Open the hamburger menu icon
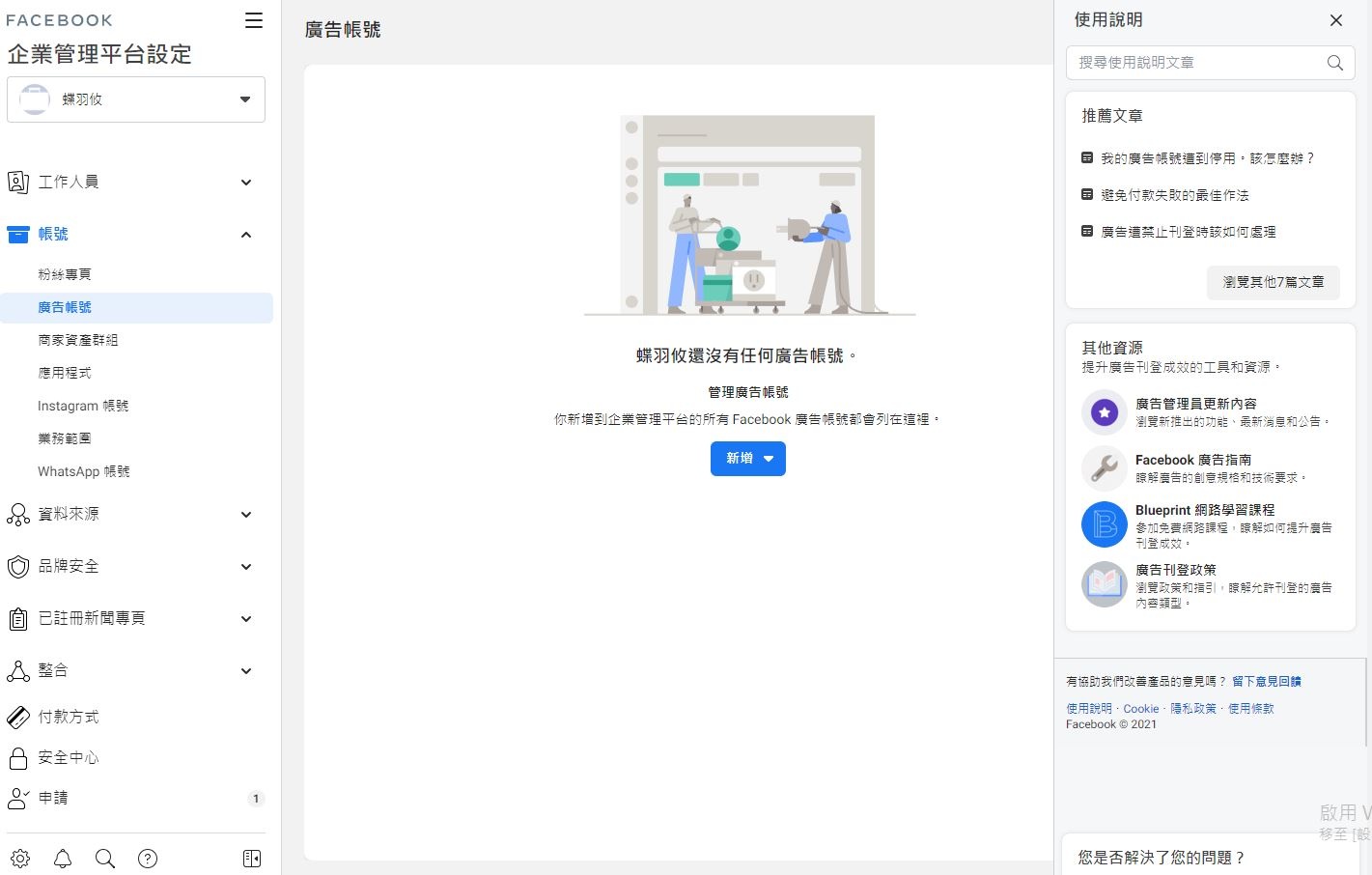The height and width of the screenshot is (875, 1372). pyautogui.click(x=254, y=20)
